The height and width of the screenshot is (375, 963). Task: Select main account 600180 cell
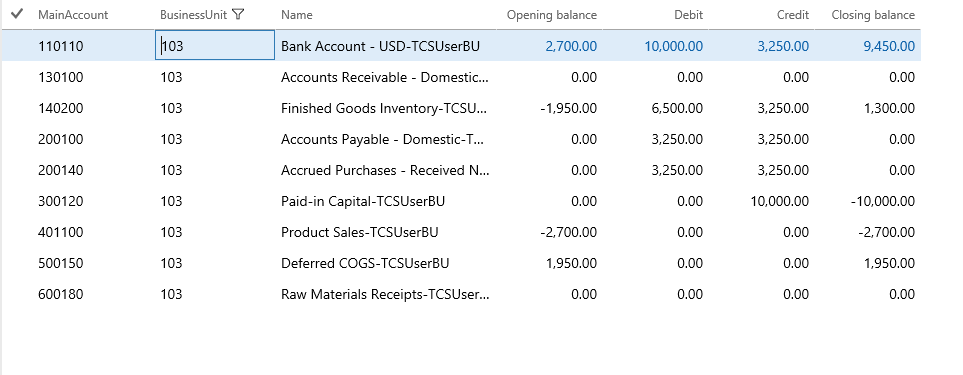coord(61,295)
